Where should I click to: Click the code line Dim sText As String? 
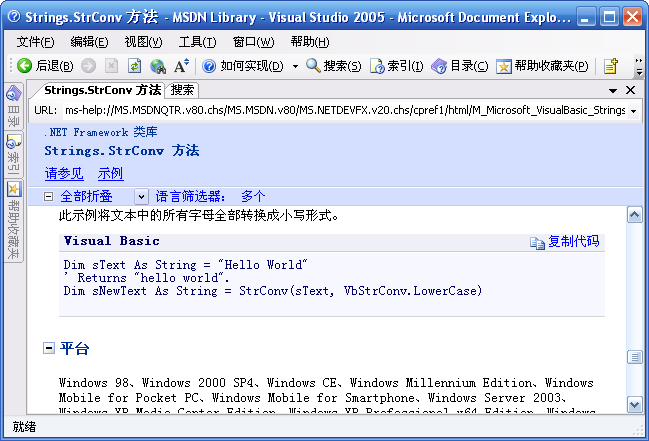click(185, 265)
